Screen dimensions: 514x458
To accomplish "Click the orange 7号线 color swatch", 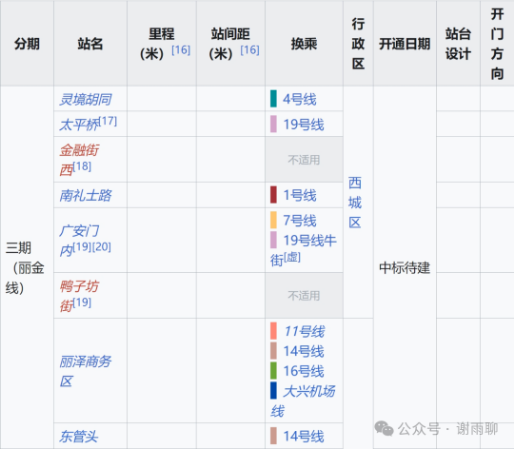I will (273, 220).
